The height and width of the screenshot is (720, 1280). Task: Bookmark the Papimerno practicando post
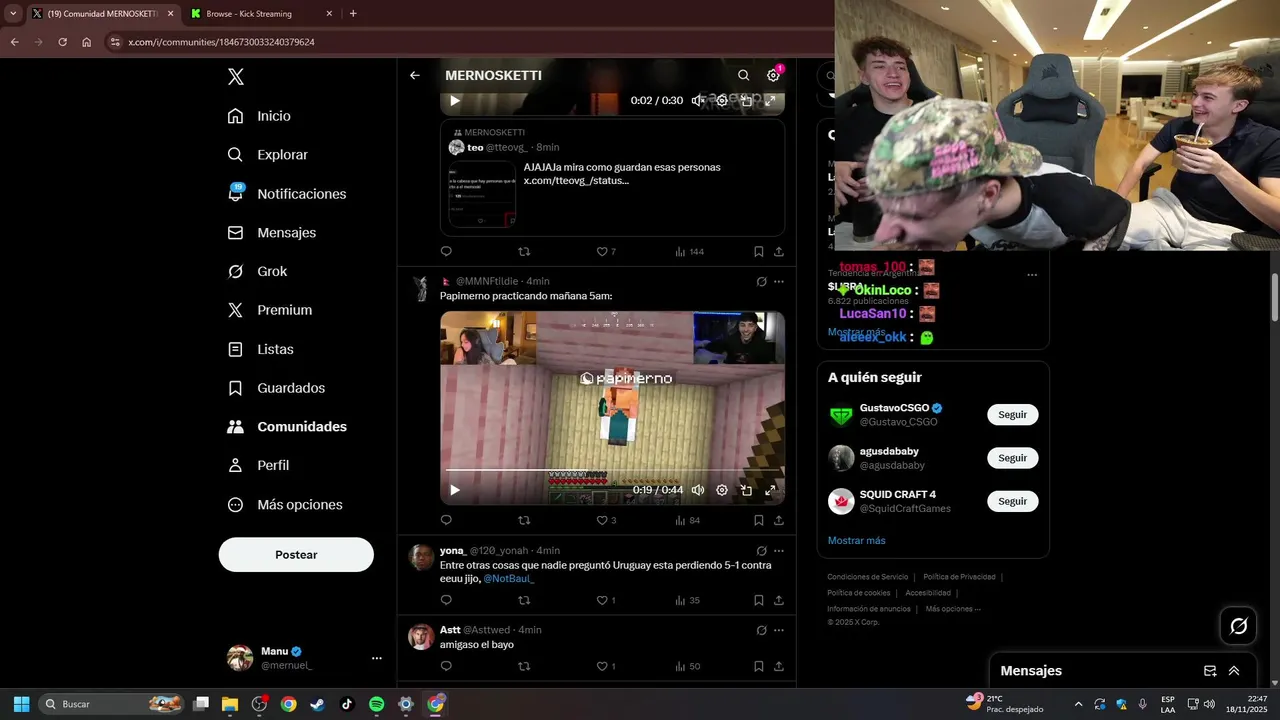[759, 520]
